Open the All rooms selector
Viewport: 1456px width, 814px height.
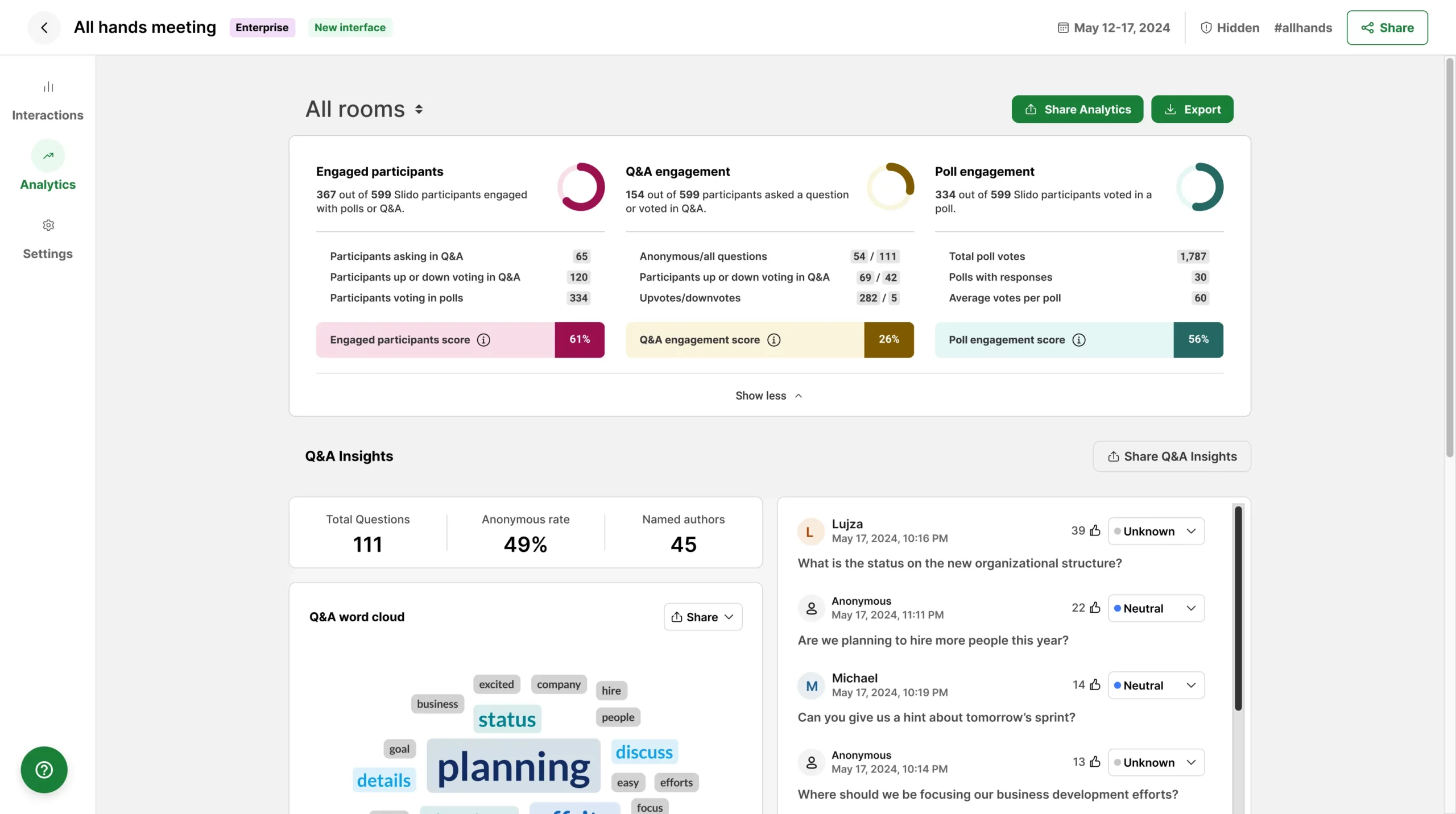coord(364,109)
